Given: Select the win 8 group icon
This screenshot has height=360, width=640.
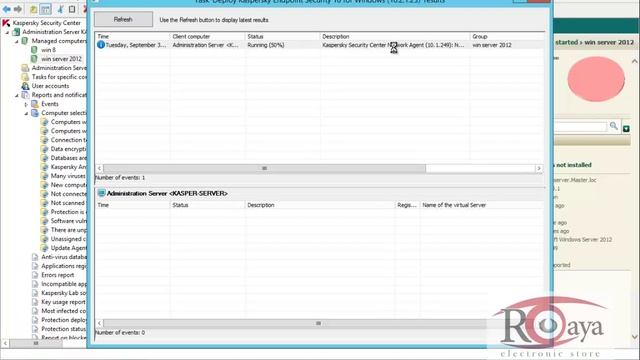Looking at the screenshot, I should [x=35, y=50].
